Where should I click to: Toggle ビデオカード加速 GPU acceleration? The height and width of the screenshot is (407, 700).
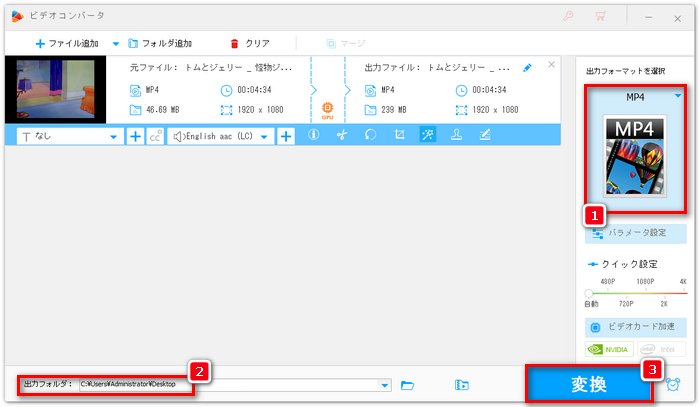point(636,326)
